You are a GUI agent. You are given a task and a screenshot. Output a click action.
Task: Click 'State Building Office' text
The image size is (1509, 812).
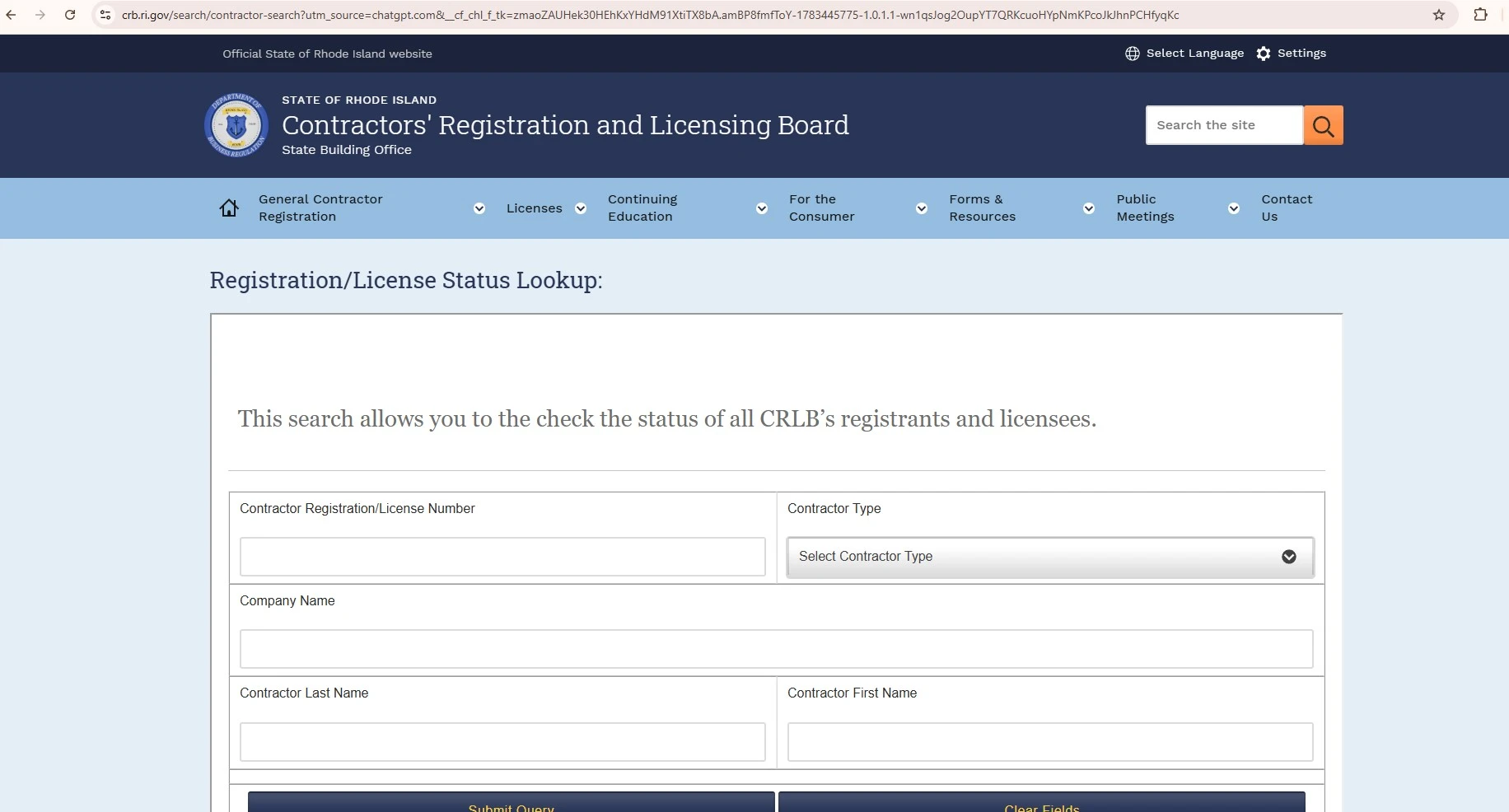pyautogui.click(x=347, y=150)
